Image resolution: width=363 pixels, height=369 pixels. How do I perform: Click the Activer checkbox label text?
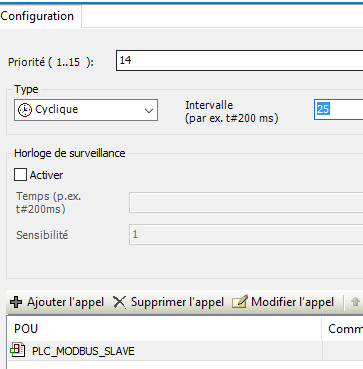(46, 175)
